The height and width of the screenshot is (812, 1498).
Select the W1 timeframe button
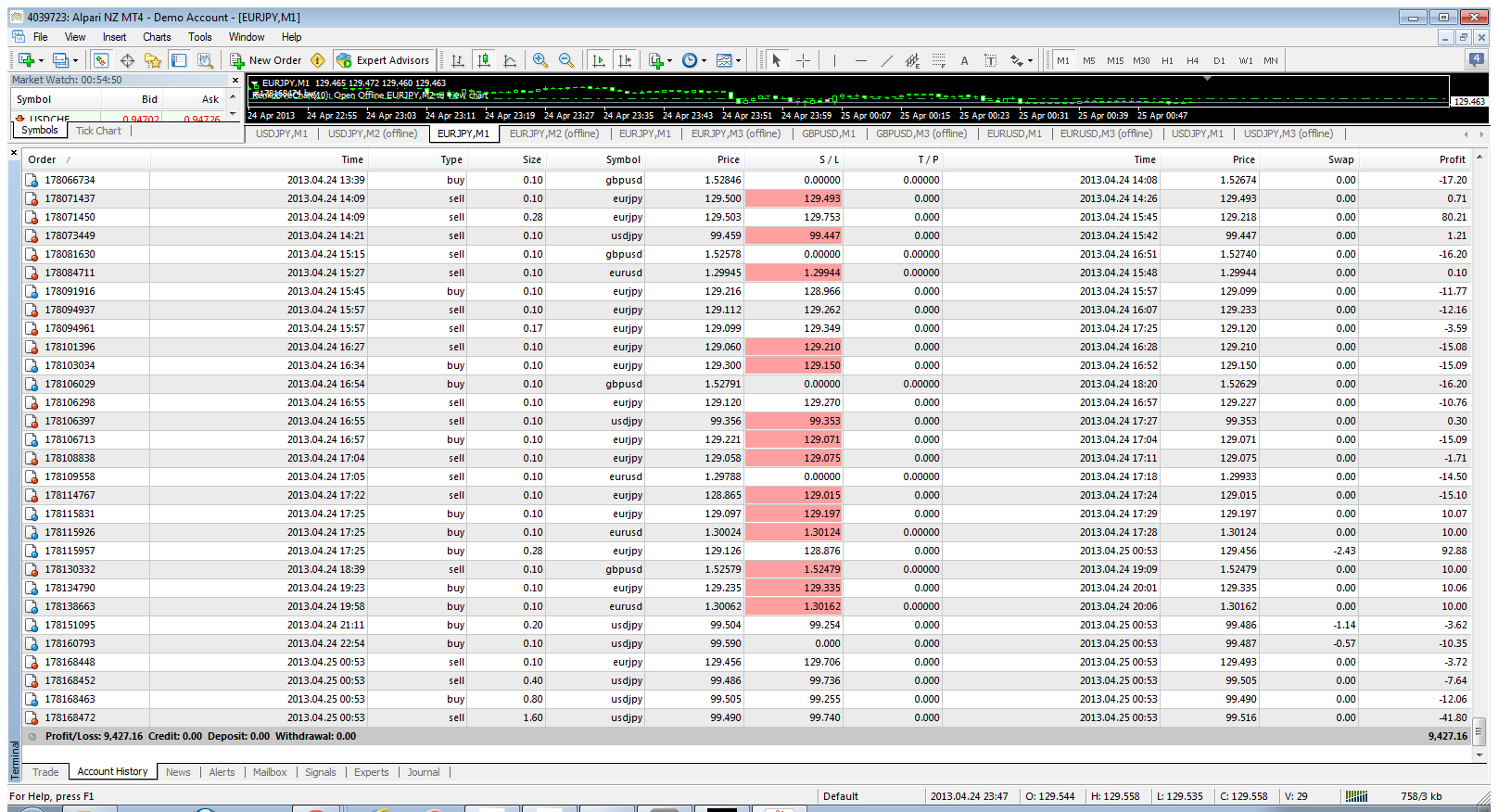click(x=1246, y=60)
